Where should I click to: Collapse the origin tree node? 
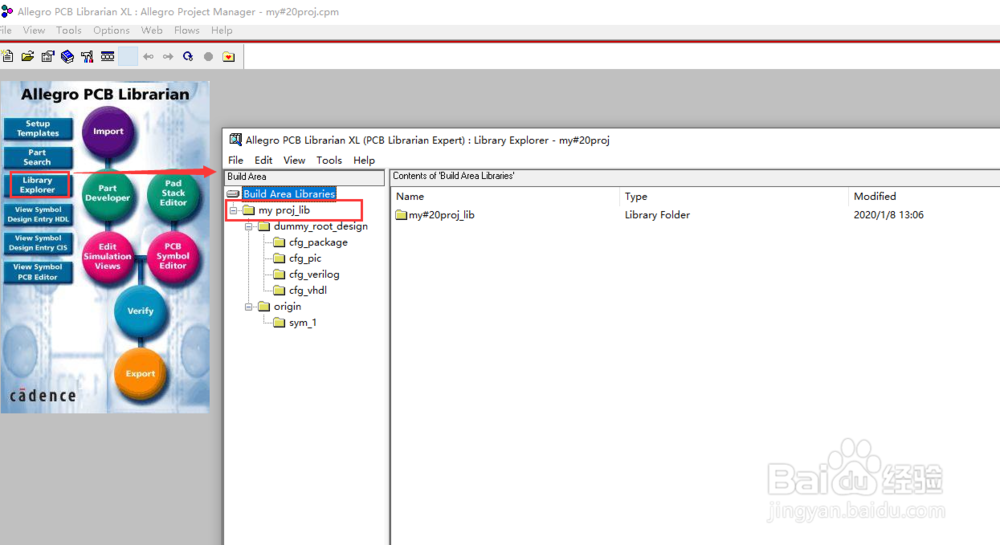(249, 307)
